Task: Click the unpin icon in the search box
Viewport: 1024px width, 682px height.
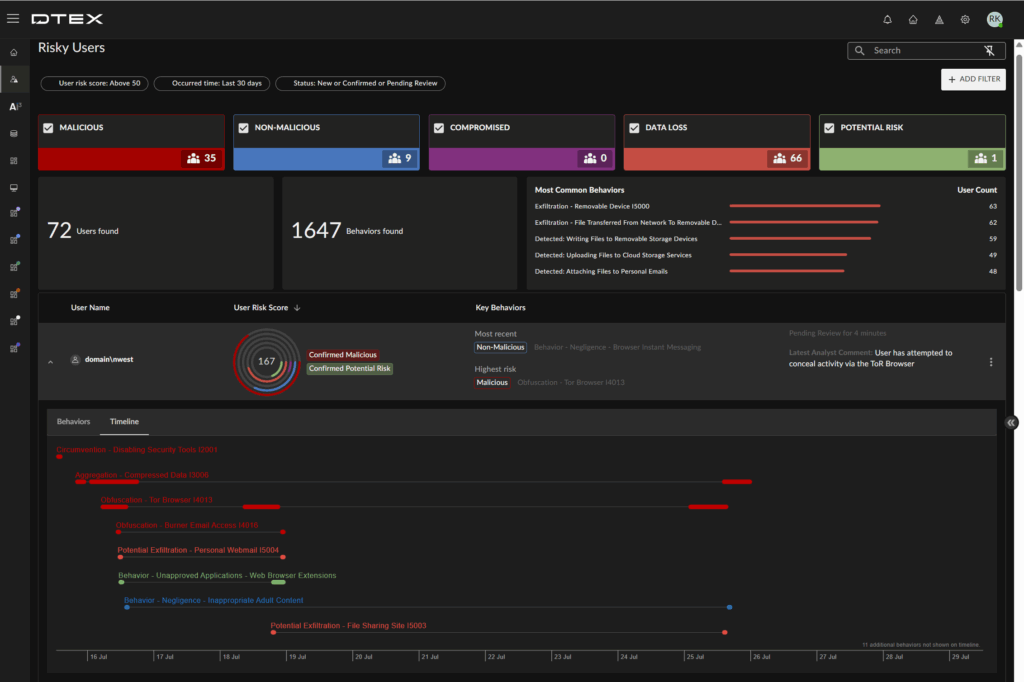Action: [x=989, y=51]
